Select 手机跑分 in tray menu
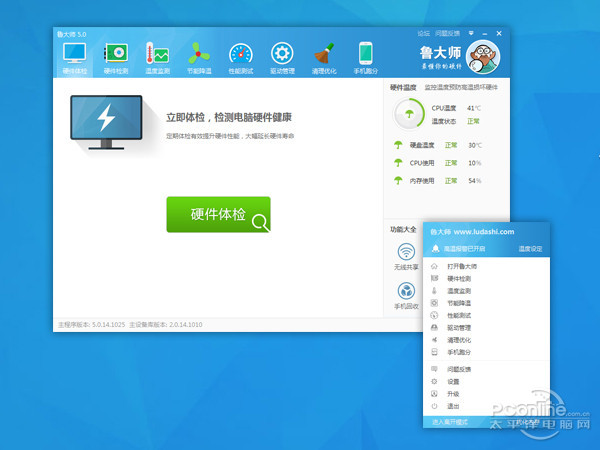 click(459, 352)
